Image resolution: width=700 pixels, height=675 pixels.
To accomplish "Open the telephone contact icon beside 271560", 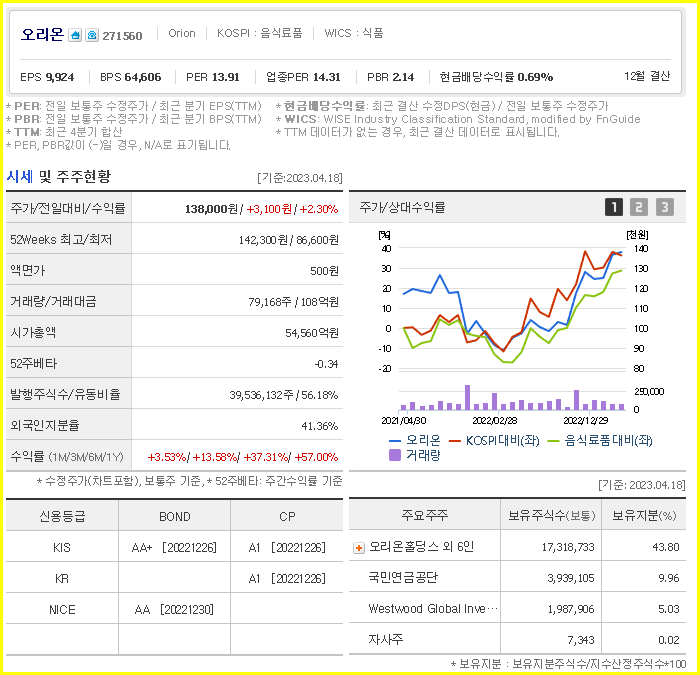I will (92, 35).
